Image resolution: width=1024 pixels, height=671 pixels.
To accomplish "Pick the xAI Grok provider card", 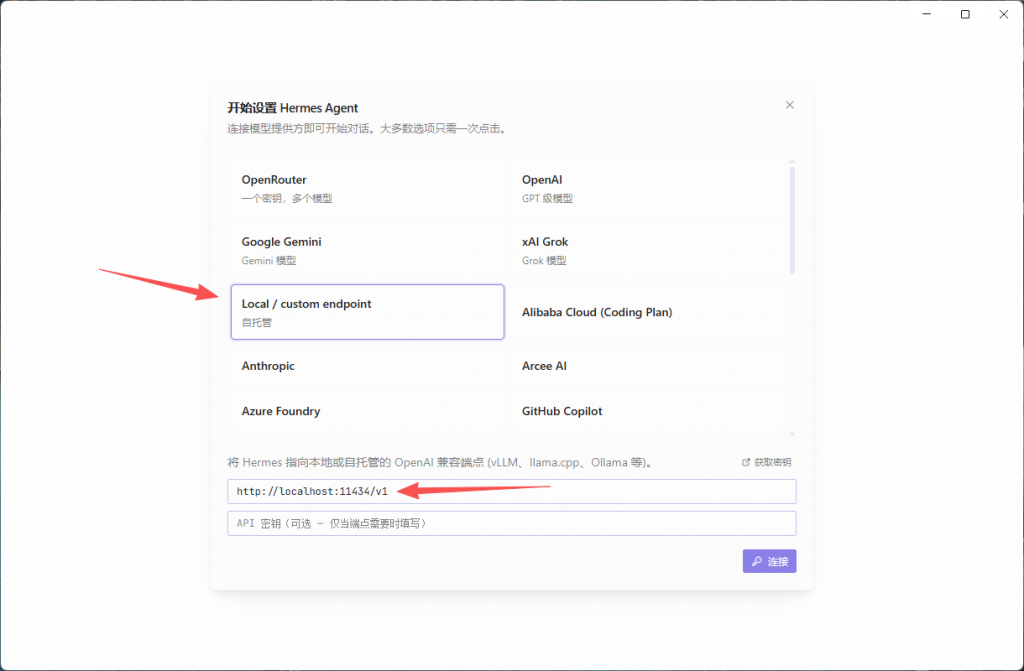I will click(x=647, y=250).
